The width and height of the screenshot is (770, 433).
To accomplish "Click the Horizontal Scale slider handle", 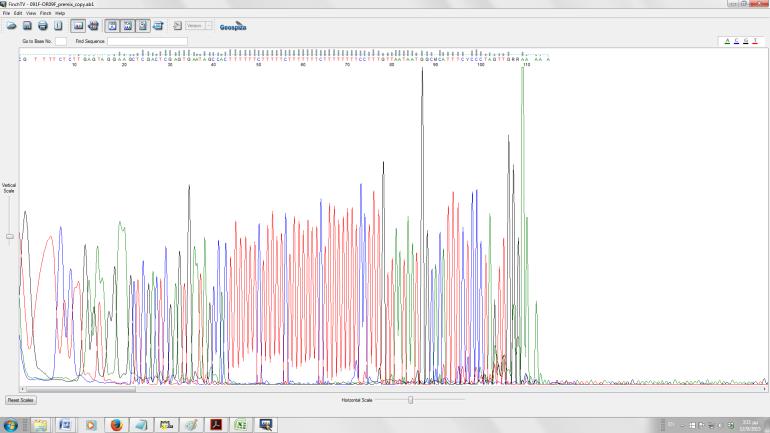I will 411,400.
